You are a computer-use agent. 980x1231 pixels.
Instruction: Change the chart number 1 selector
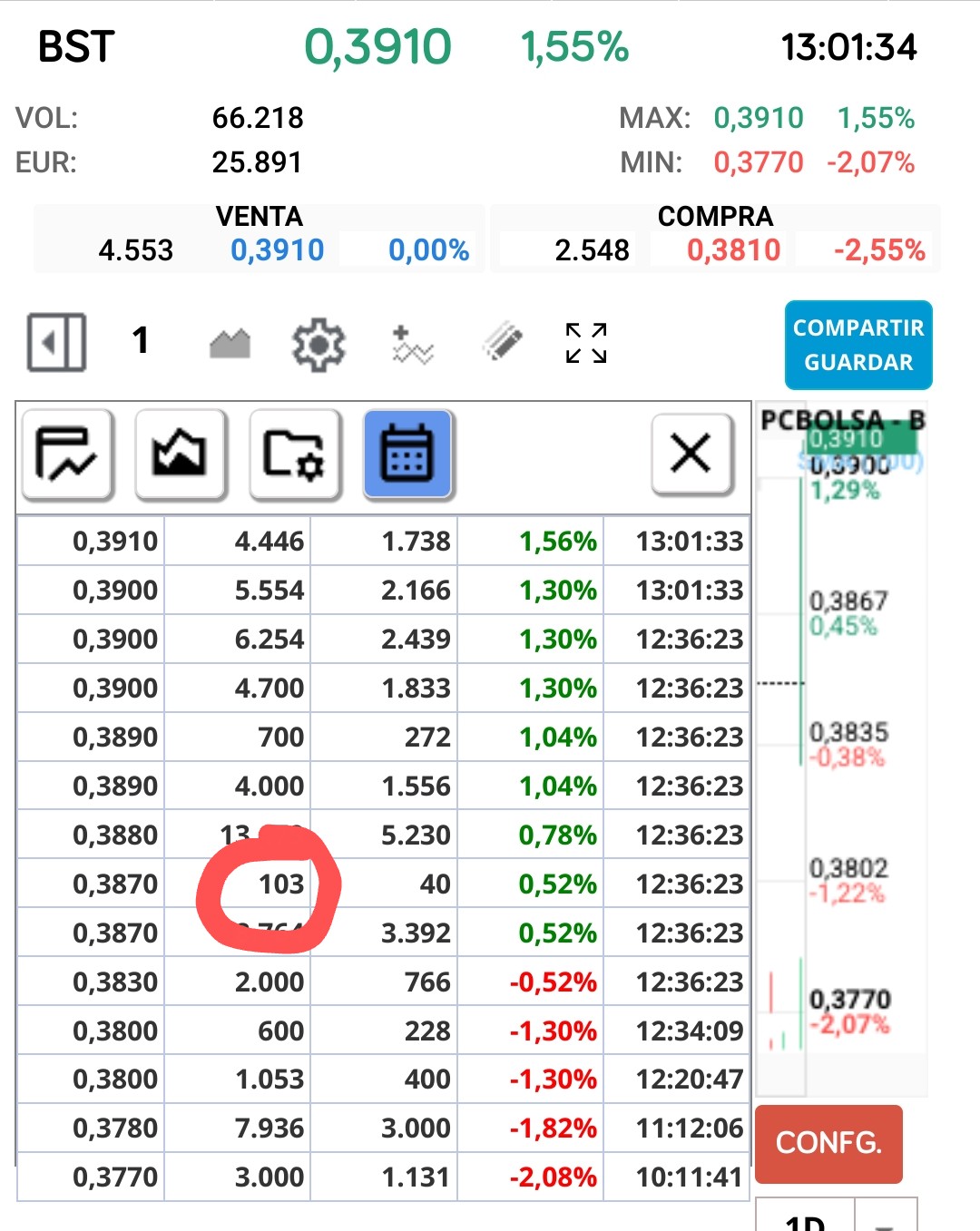point(140,341)
